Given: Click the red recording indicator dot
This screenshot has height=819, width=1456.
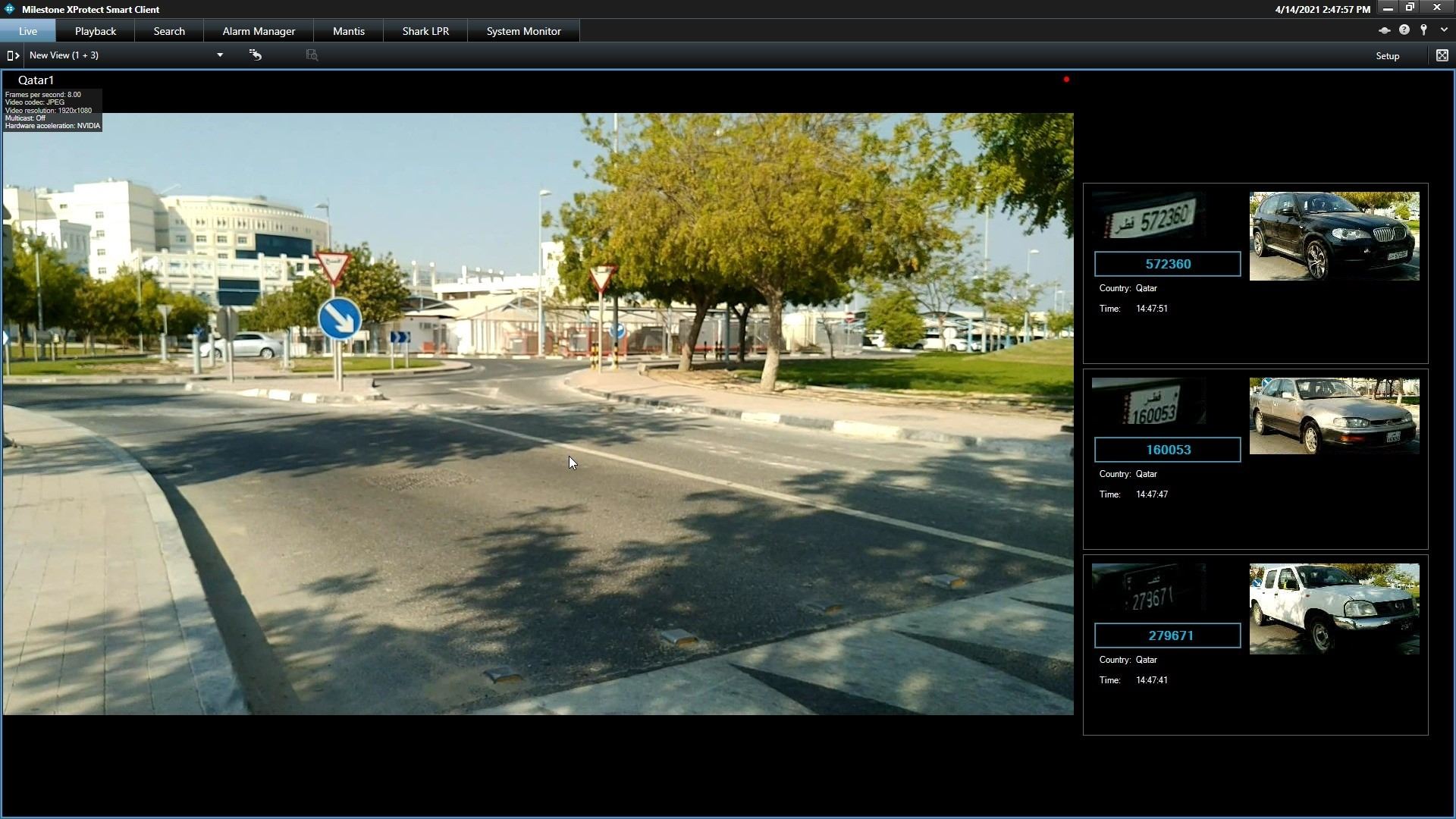Looking at the screenshot, I should (1066, 80).
